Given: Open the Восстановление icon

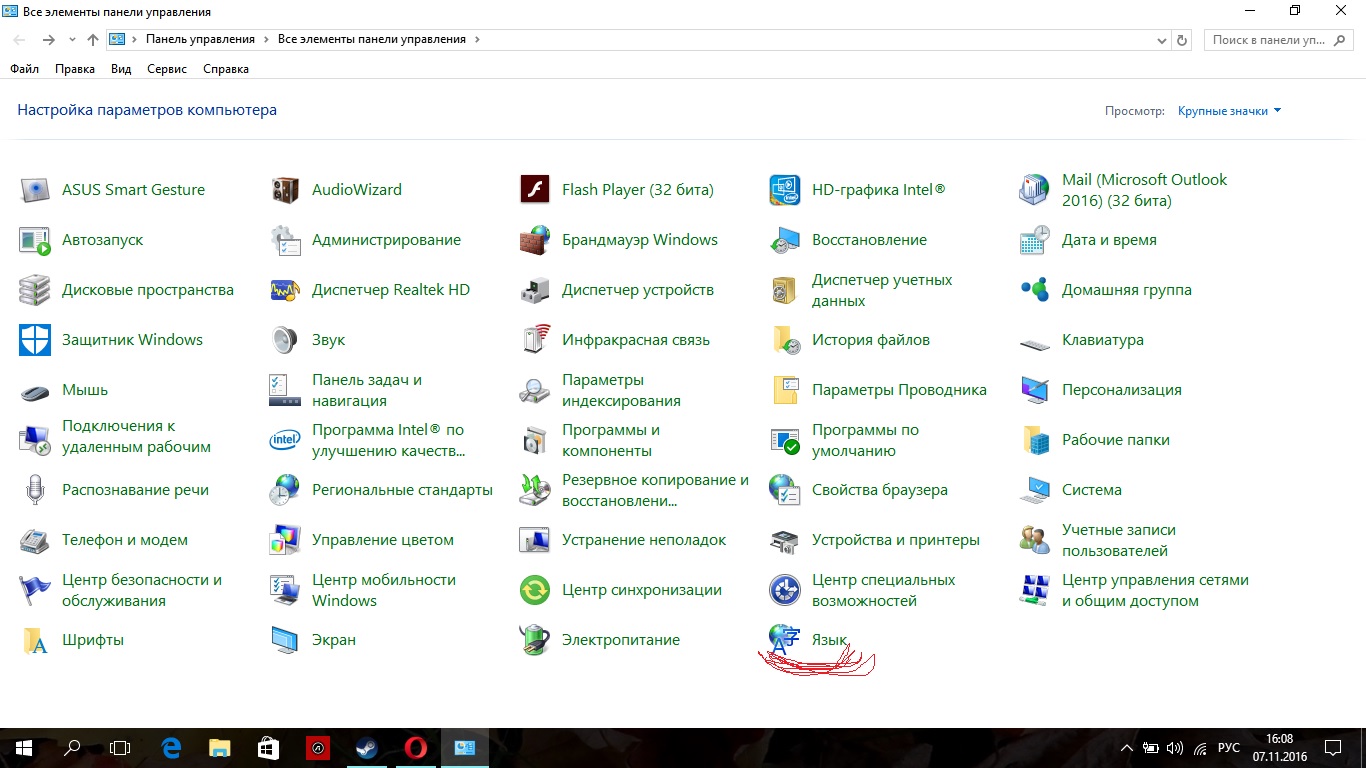Looking at the screenshot, I should [x=785, y=240].
